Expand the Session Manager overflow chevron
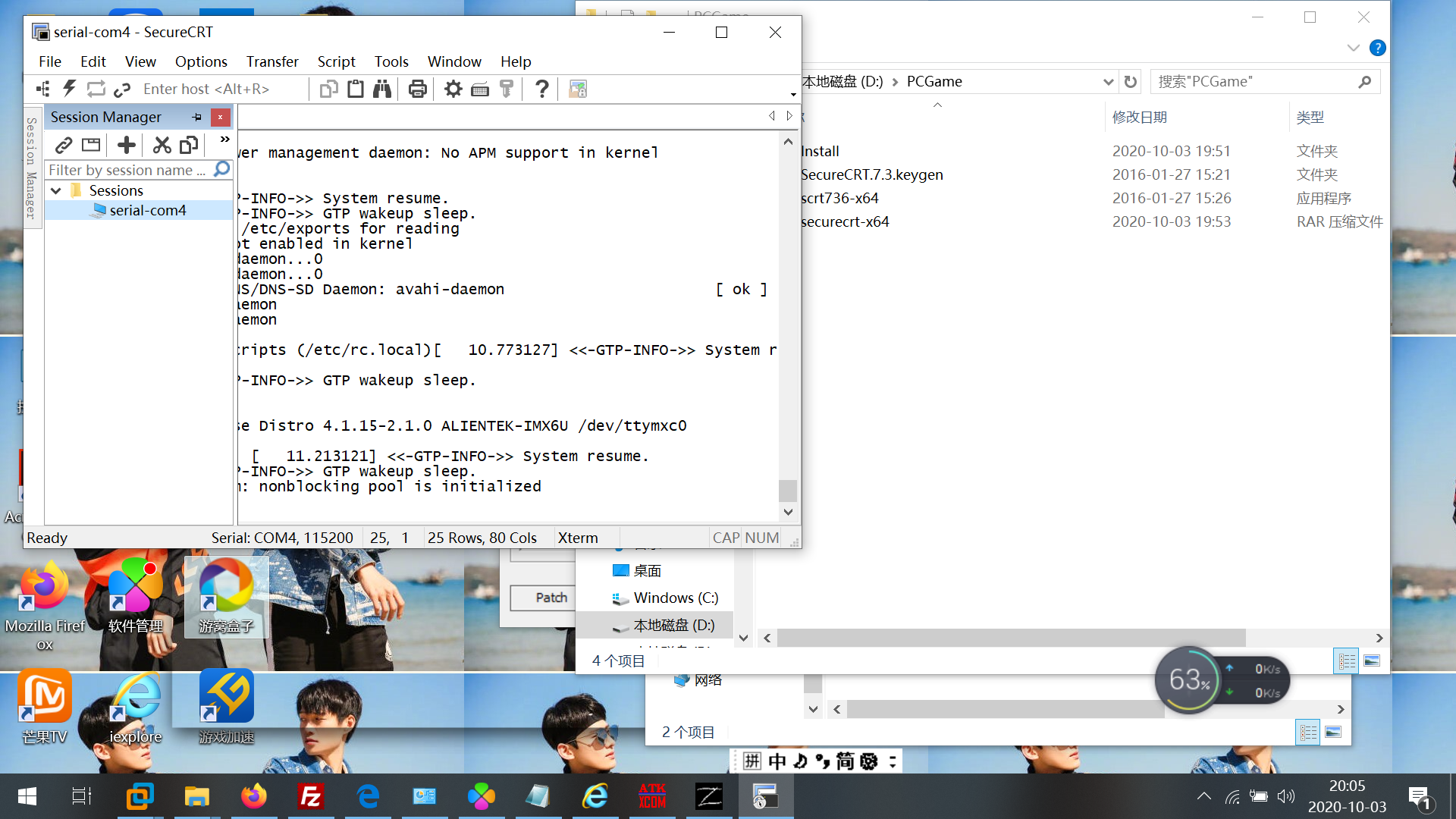The image size is (1456, 819). 224,139
